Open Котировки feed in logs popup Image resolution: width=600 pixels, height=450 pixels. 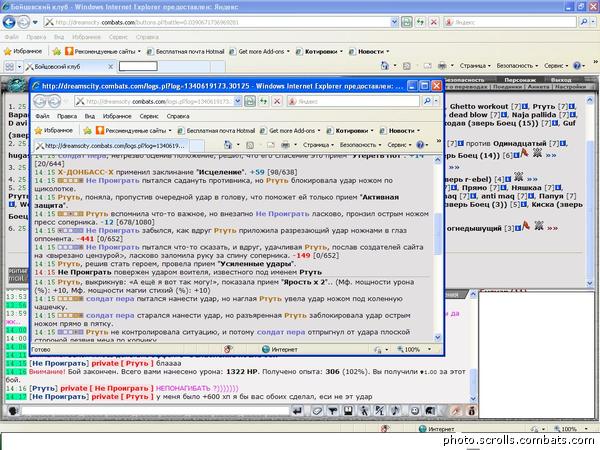click(x=350, y=130)
